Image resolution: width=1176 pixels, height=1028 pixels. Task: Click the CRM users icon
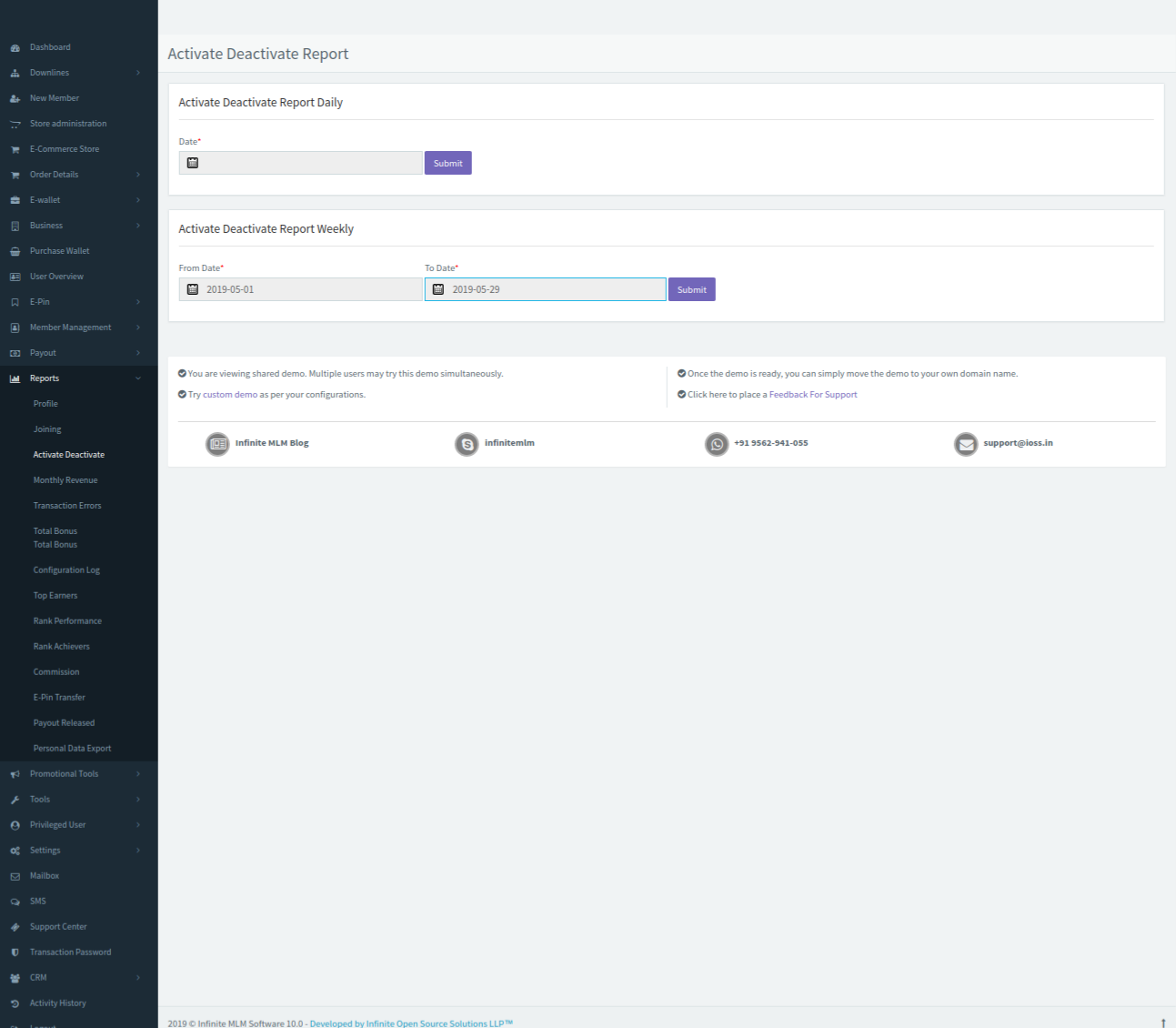click(15, 978)
